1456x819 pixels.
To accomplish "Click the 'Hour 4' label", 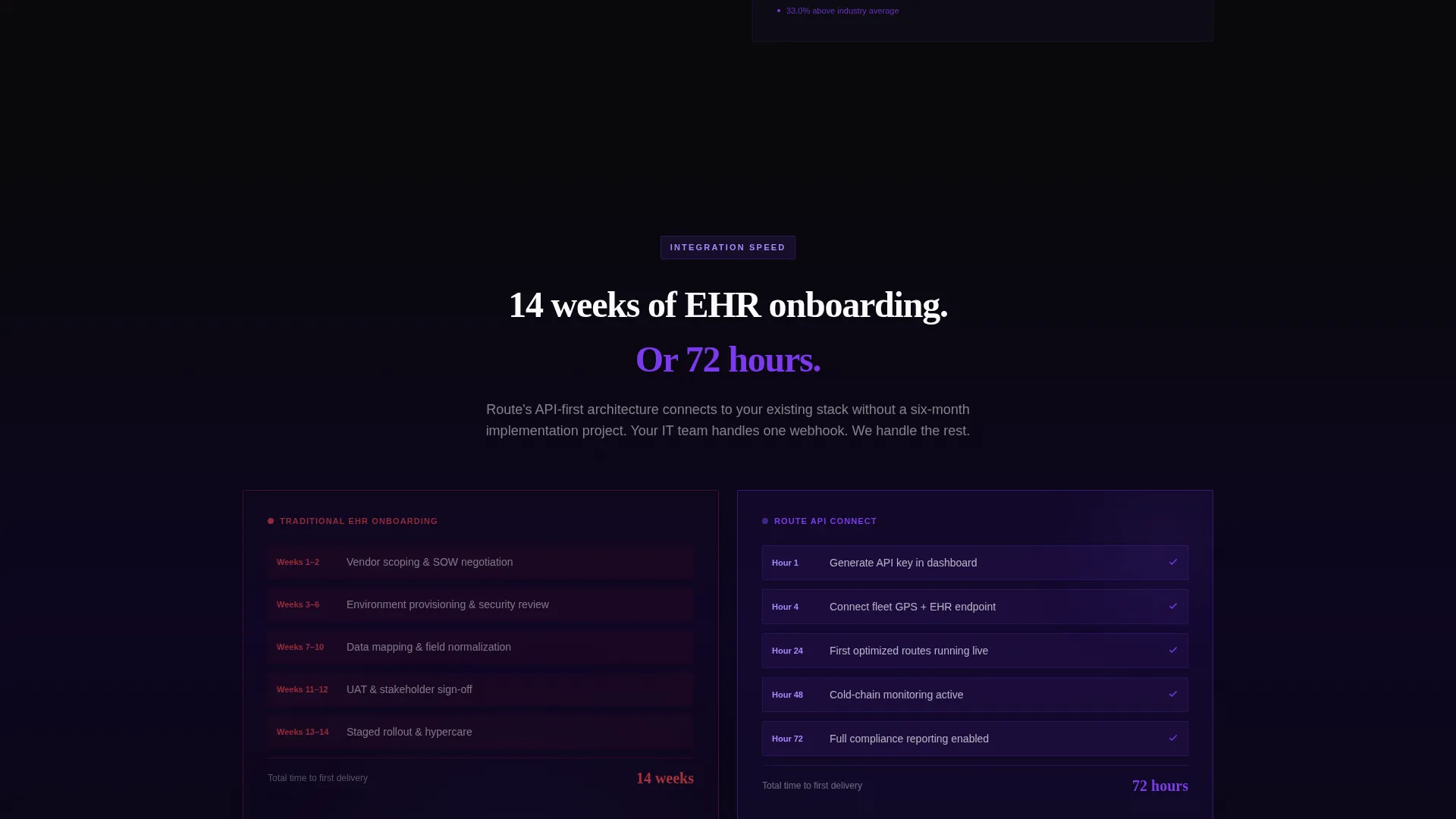I will coord(785,607).
